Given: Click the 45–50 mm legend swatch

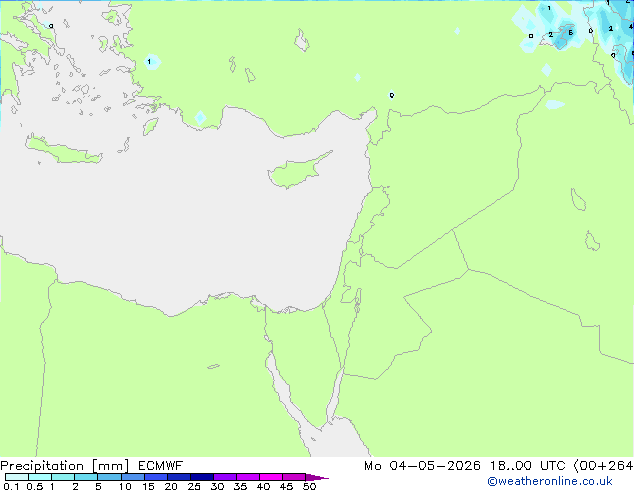Looking at the screenshot, I should tap(294, 477).
